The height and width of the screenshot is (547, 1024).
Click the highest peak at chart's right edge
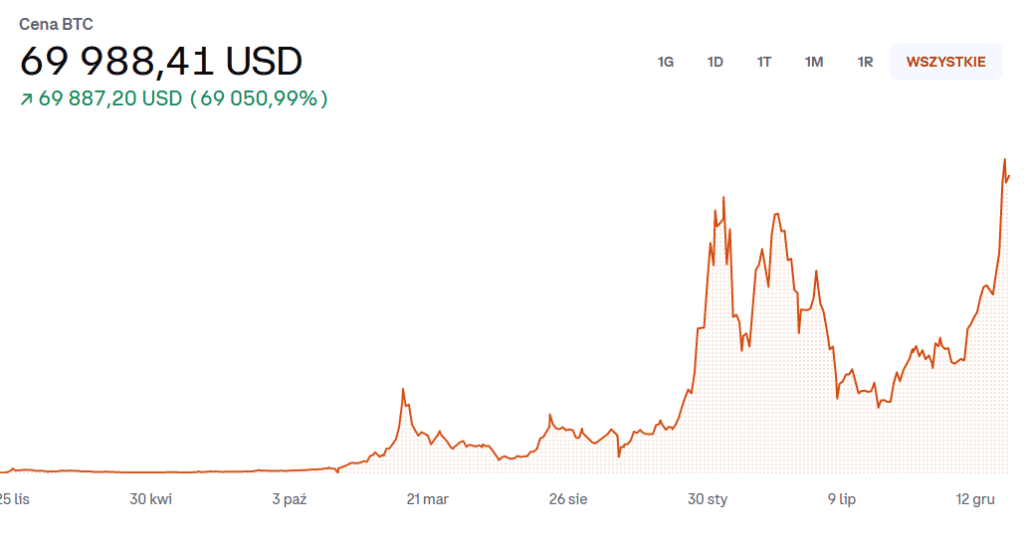[1004, 160]
